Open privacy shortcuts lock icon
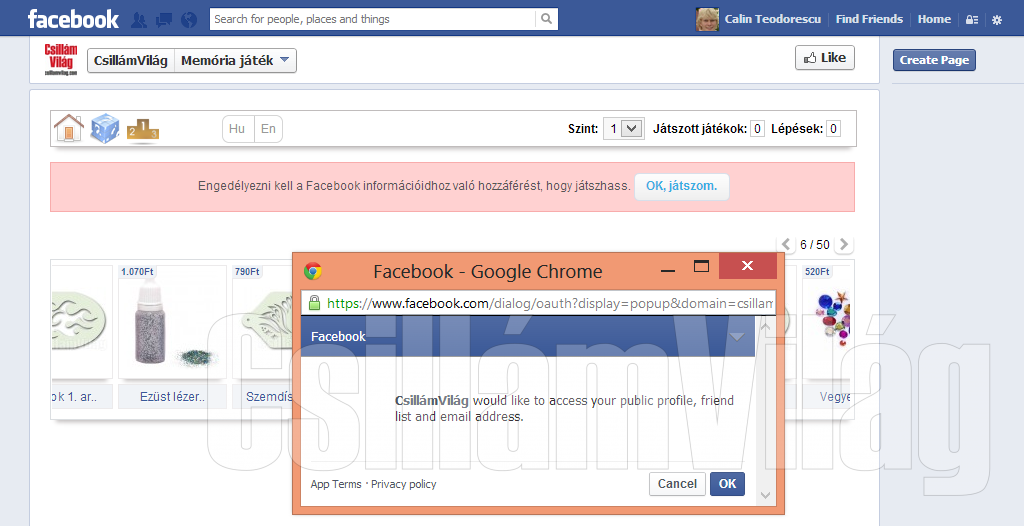The height and width of the screenshot is (526, 1024). point(972,20)
